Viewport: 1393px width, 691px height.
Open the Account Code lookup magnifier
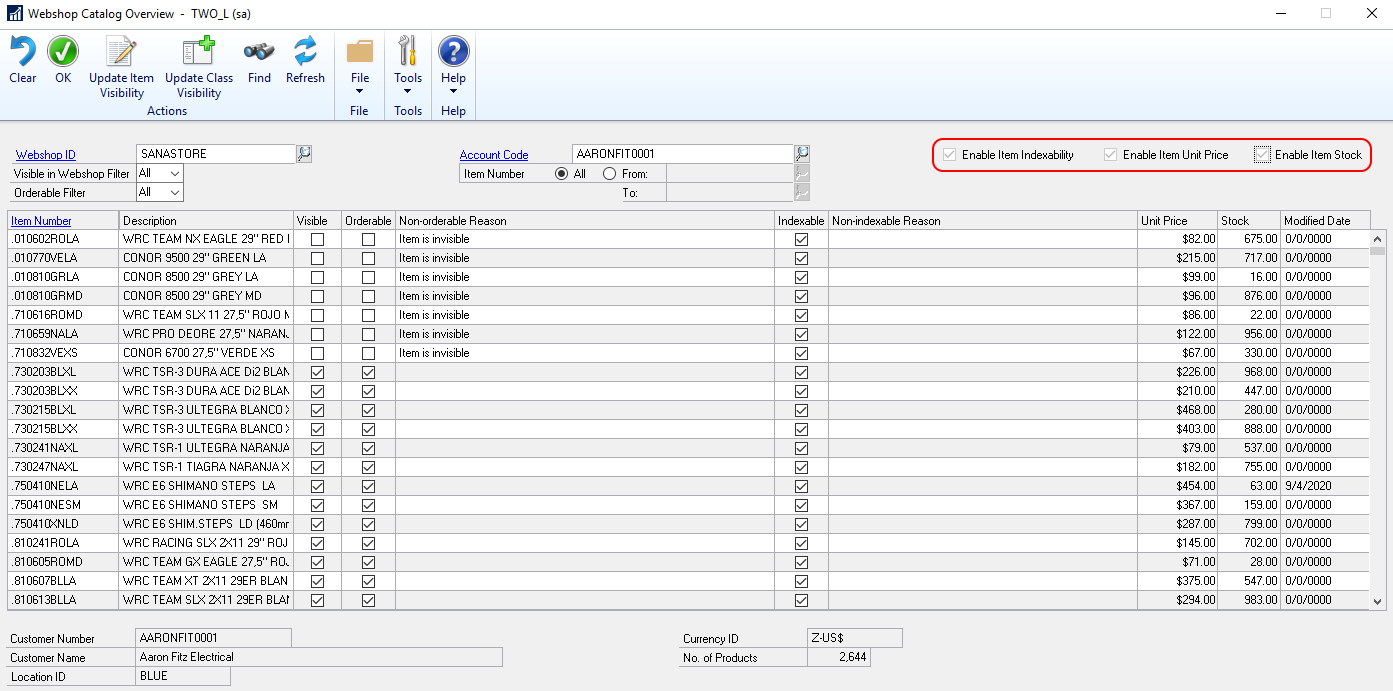(802, 153)
